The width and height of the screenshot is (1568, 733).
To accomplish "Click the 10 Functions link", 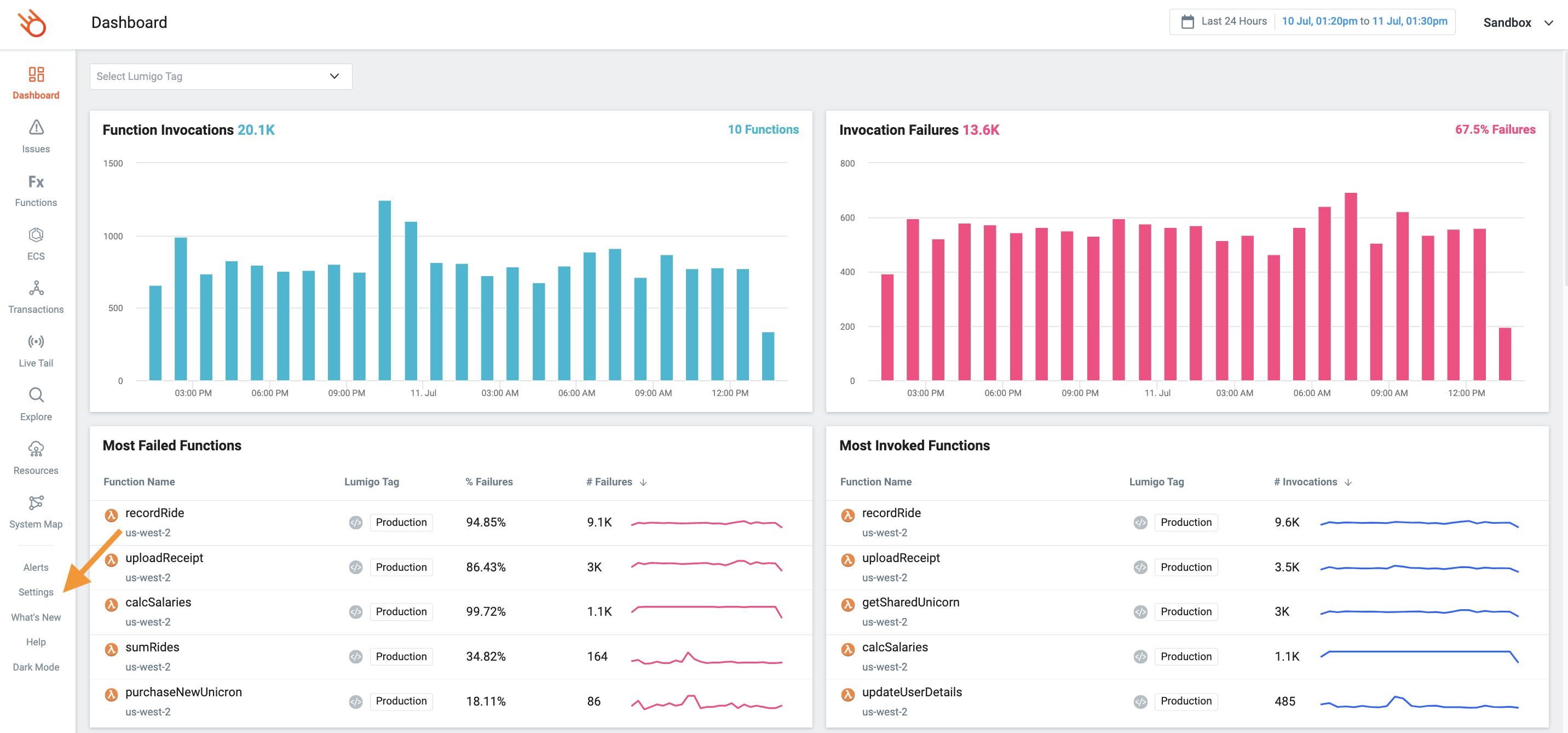I will 763,129.
